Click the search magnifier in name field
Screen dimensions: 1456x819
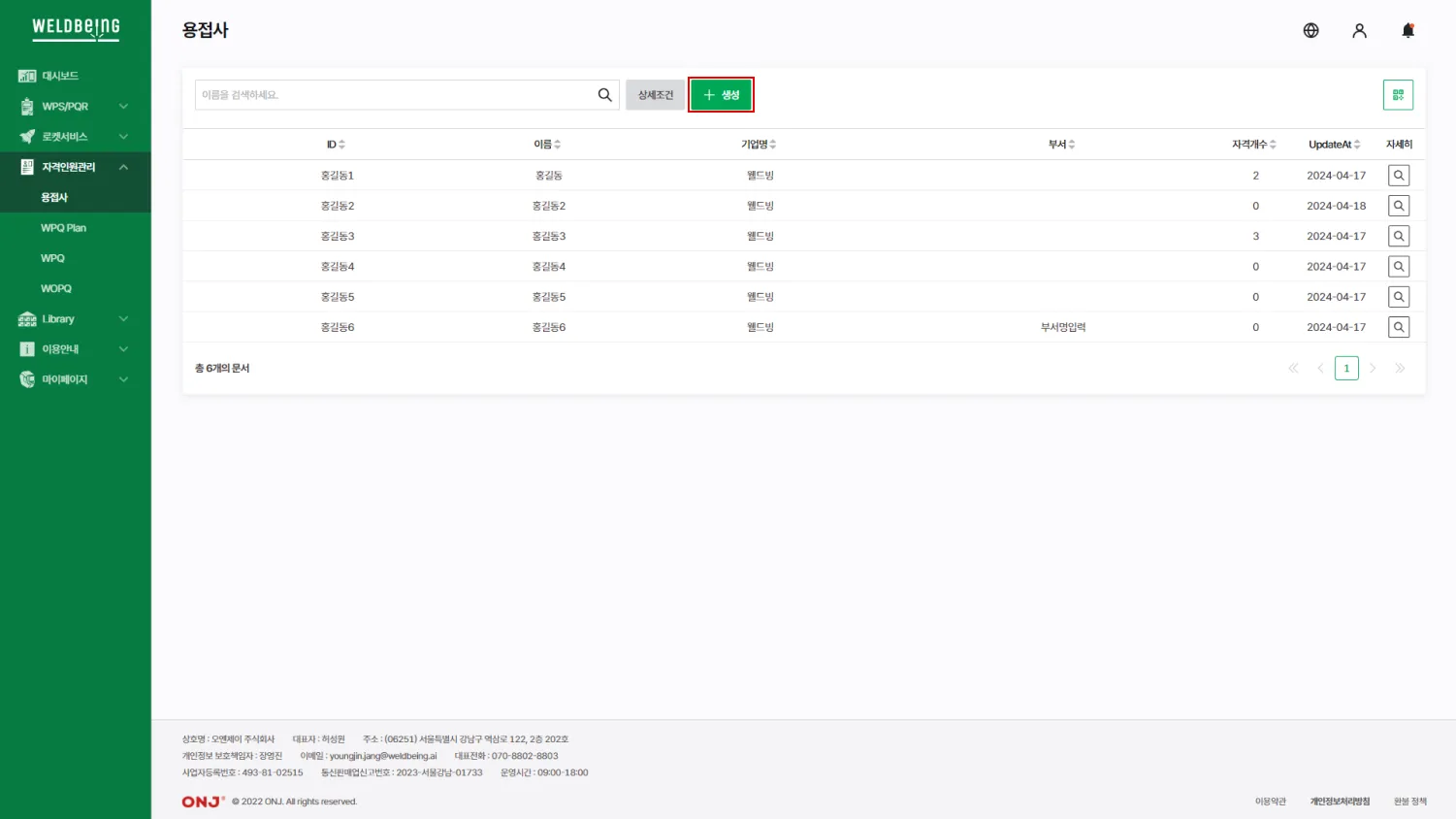[x=604, y=95]
